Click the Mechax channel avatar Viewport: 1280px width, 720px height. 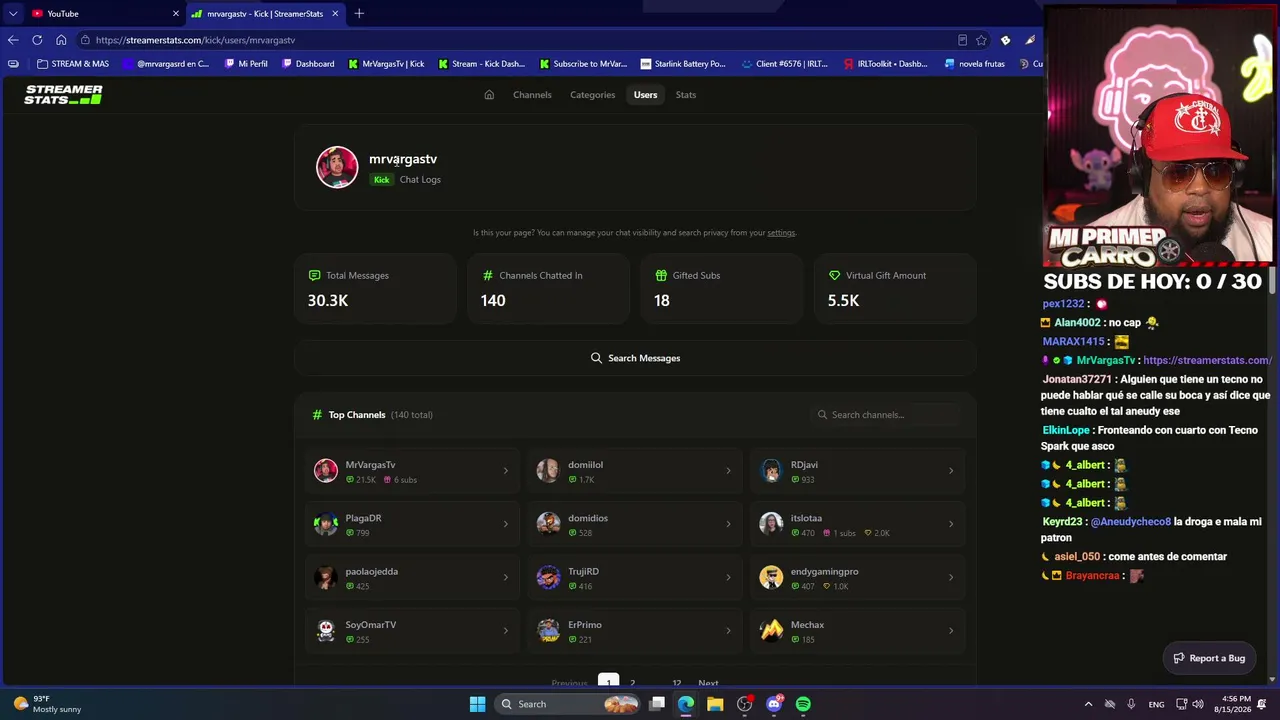pyautogui.click(x=771, y=631)
